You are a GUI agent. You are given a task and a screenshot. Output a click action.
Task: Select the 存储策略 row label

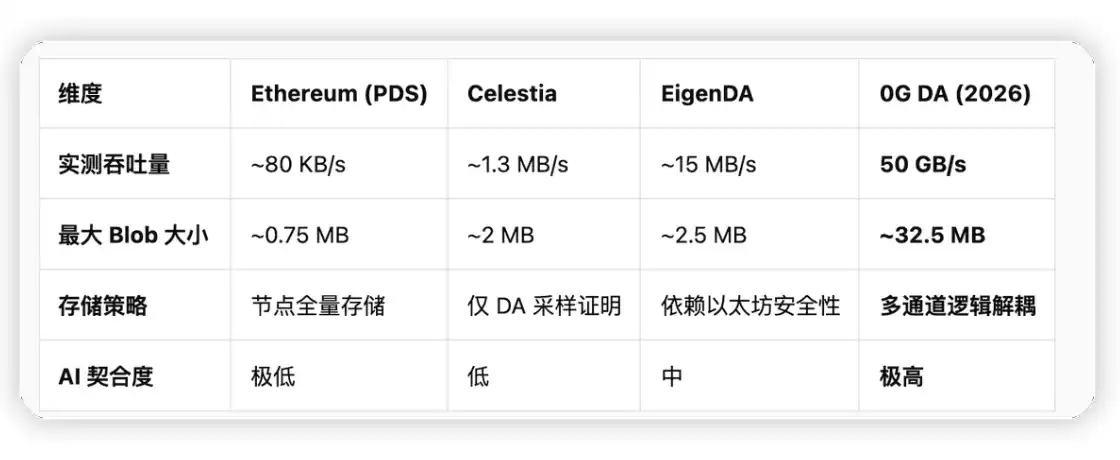[x=103, y=306]
